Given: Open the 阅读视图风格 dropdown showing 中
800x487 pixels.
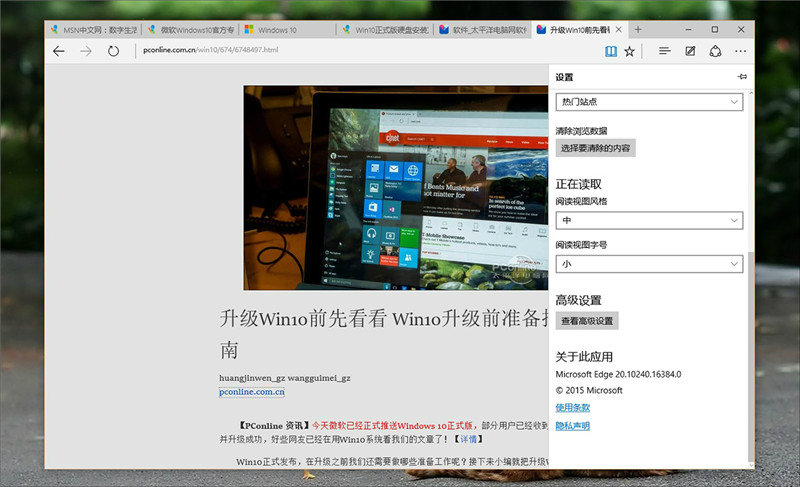Looking at the screenshot, I should coord(649,220).
